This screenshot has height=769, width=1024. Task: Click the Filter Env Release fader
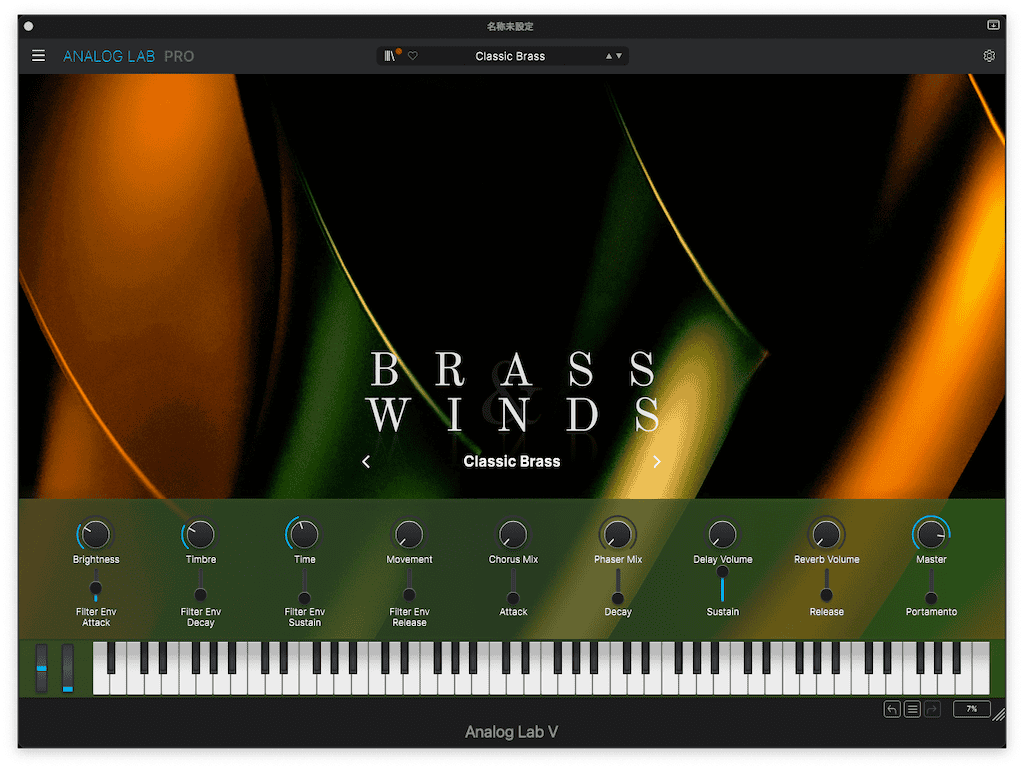[x=409, y=586]
